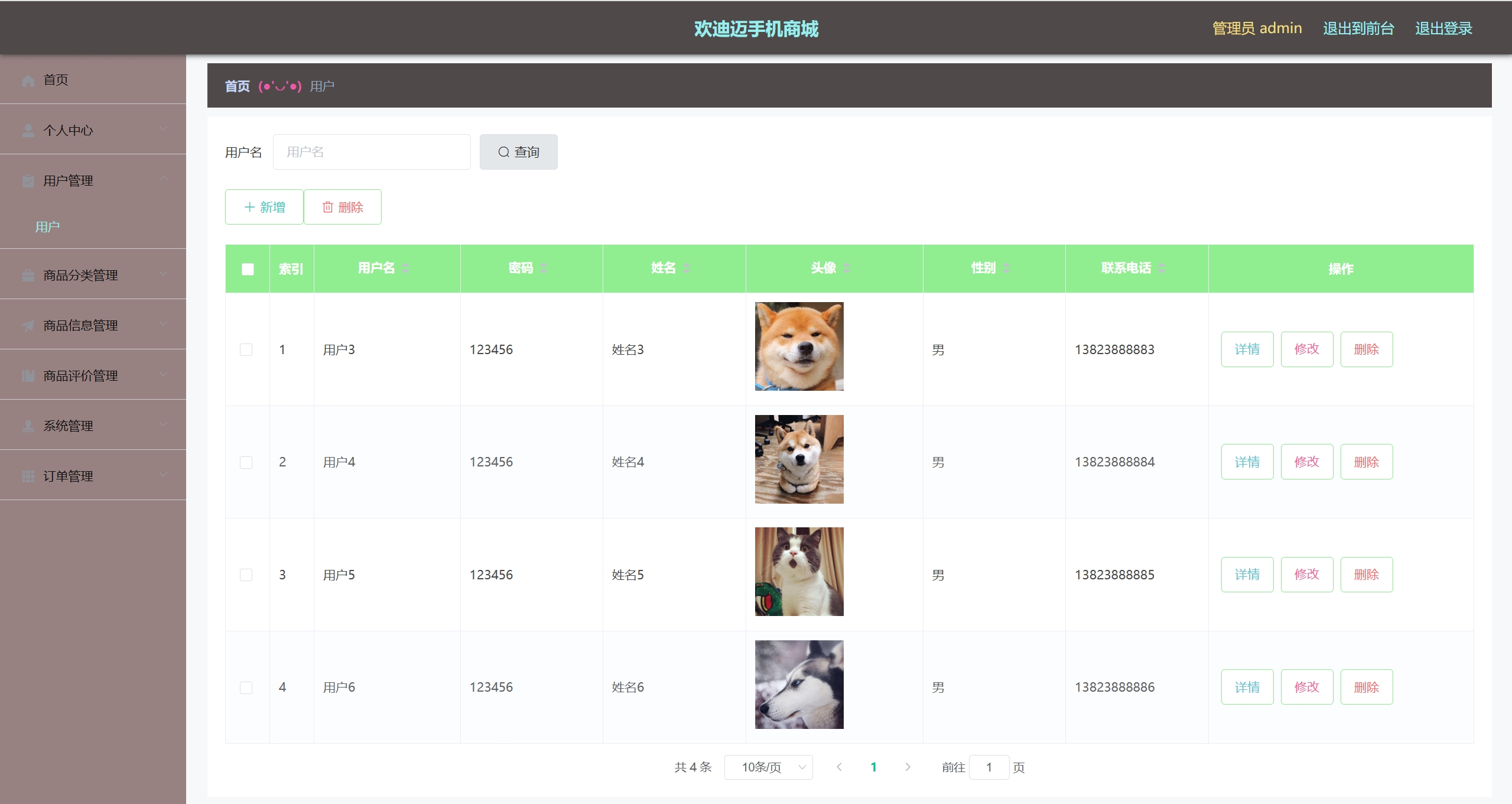Expand the 商品信息管理 menu chevron

[x=164, y=324]
